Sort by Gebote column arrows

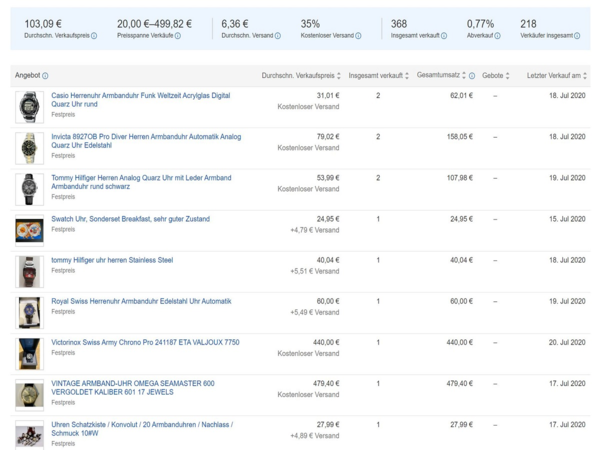(507, 76)
